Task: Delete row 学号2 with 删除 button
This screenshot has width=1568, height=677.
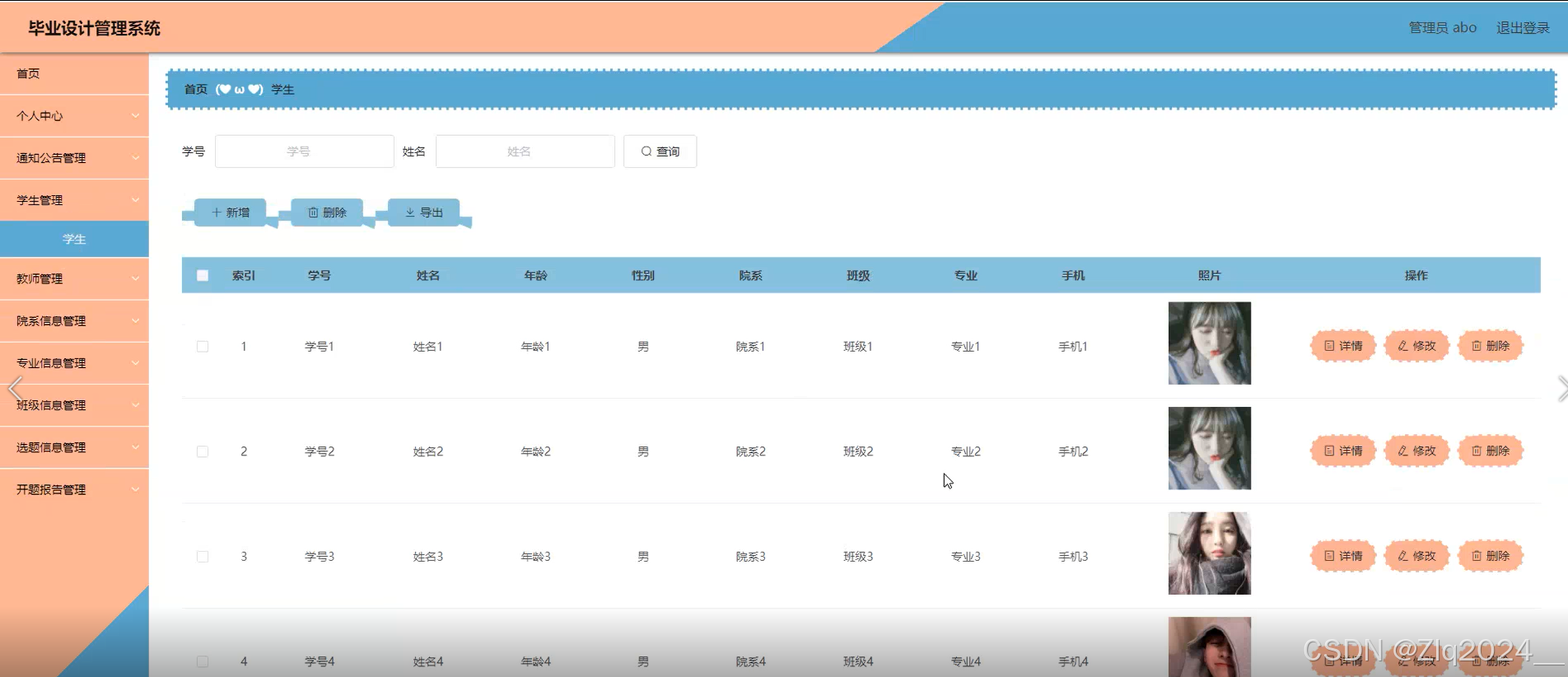Action: click(x=1491, y=451)
